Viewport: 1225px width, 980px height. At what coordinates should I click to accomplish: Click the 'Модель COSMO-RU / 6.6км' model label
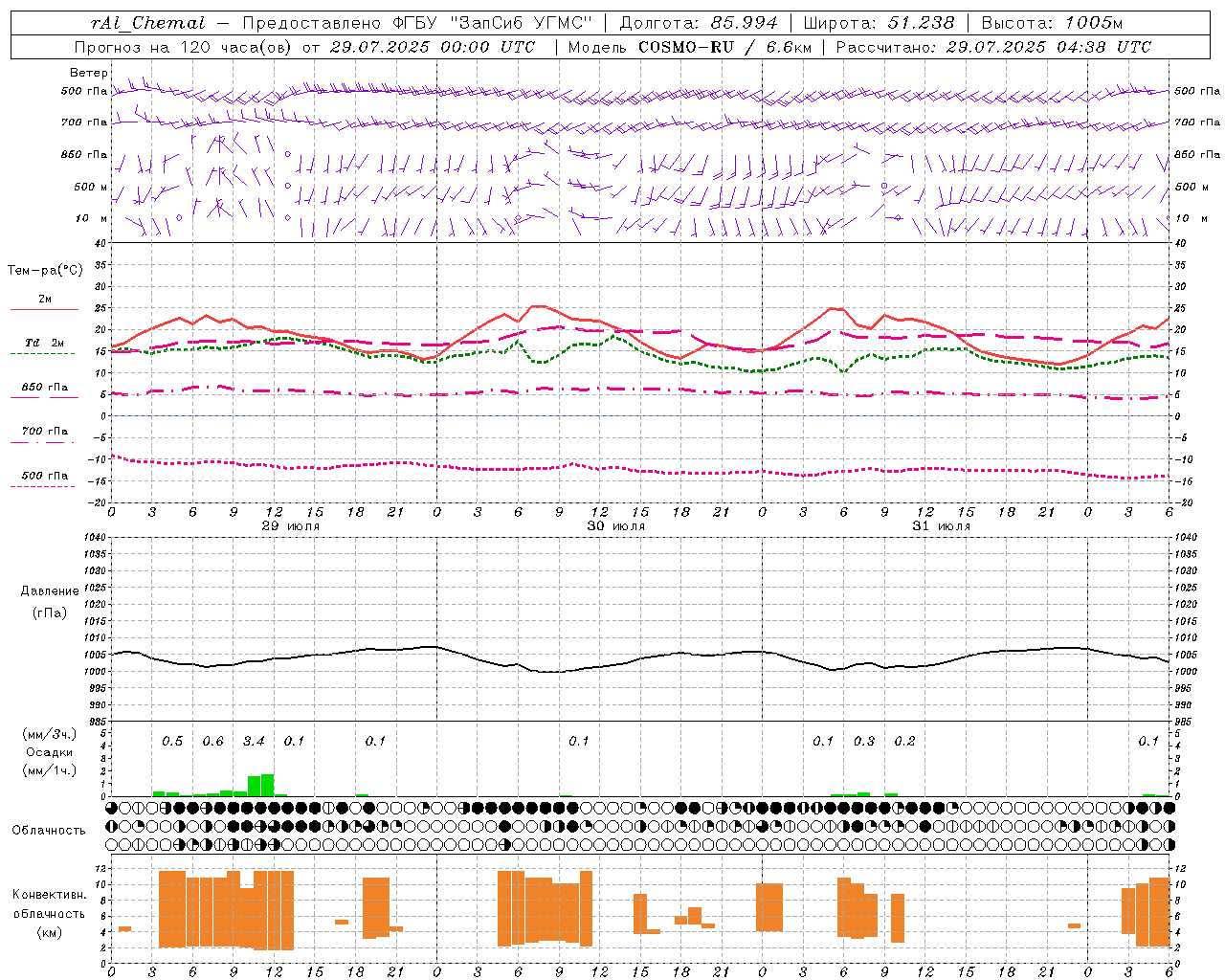click(689, 47)
